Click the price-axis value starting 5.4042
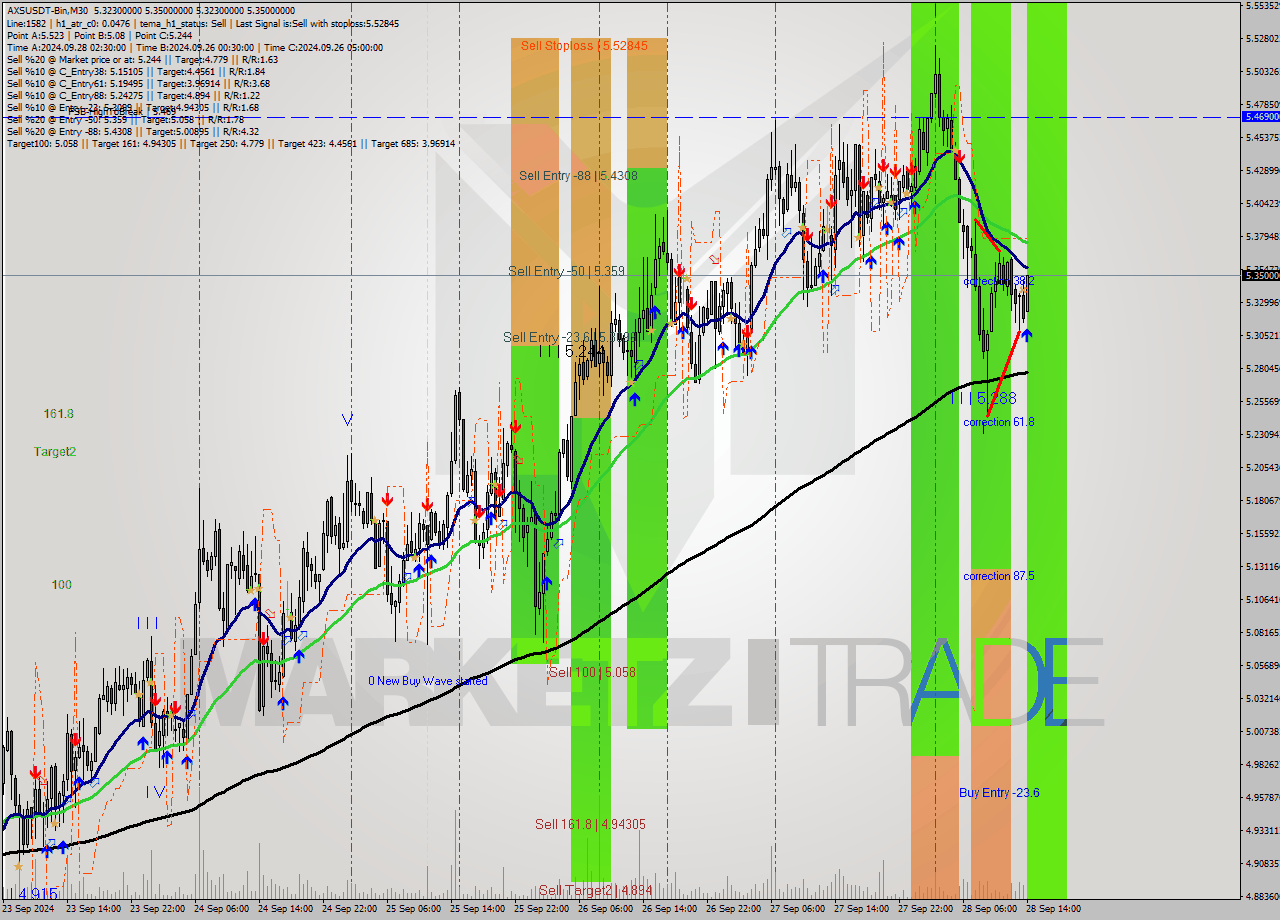The width and height of the screenshot is (1280, 920). 1260,203
